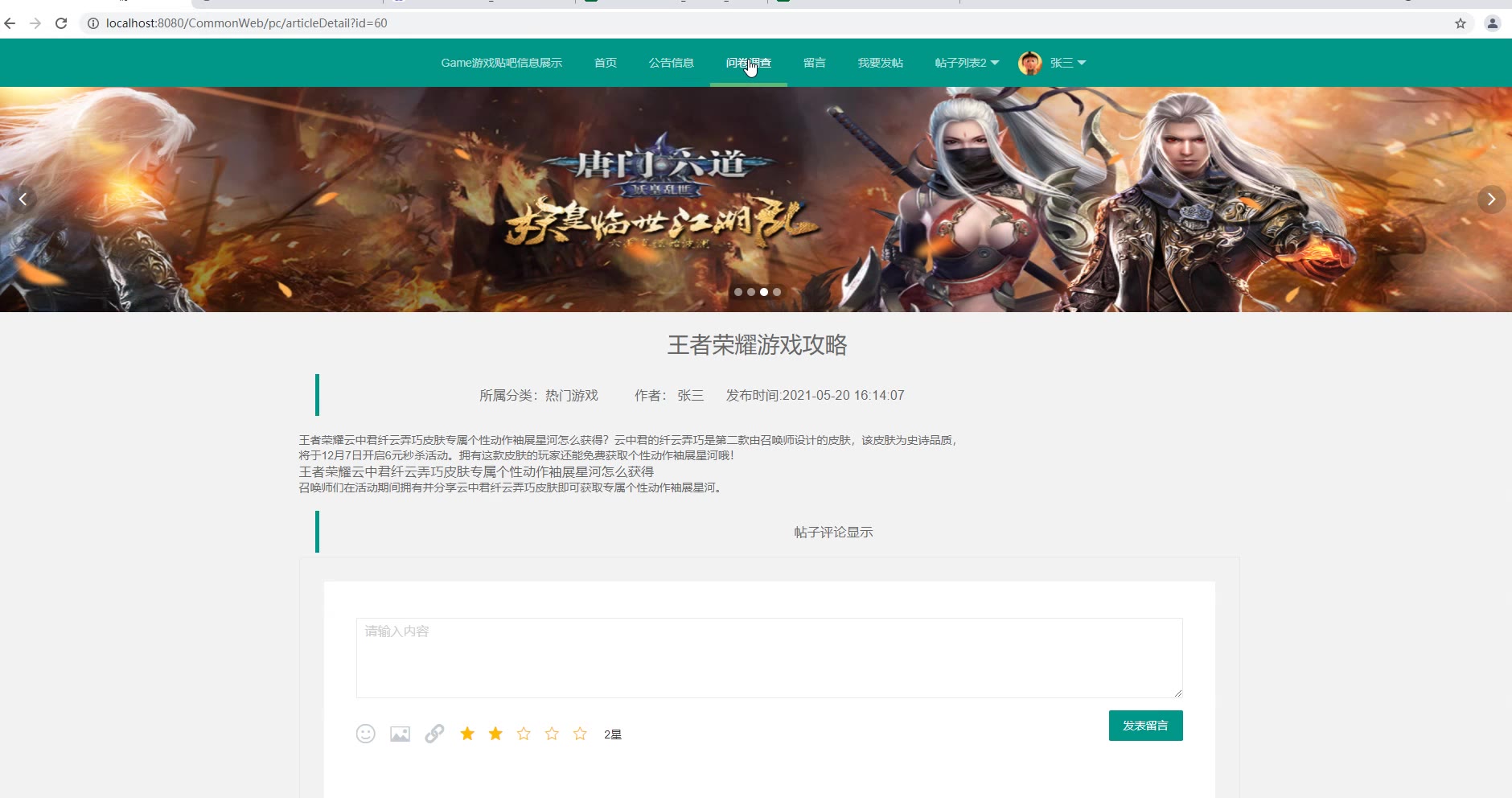Select the second carousel indicator dot
1512x798 pixels.
(751, 292)
